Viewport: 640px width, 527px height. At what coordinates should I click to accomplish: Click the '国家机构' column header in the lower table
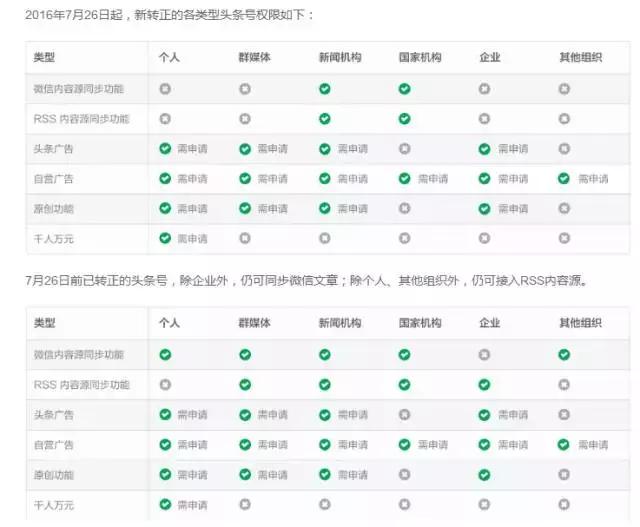[x=420, y=323]
